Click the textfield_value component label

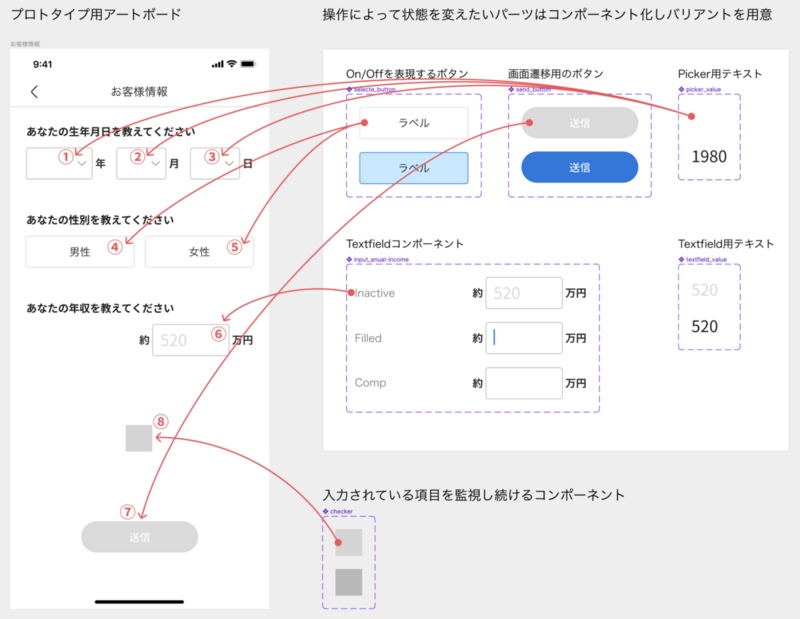[703, 259]
